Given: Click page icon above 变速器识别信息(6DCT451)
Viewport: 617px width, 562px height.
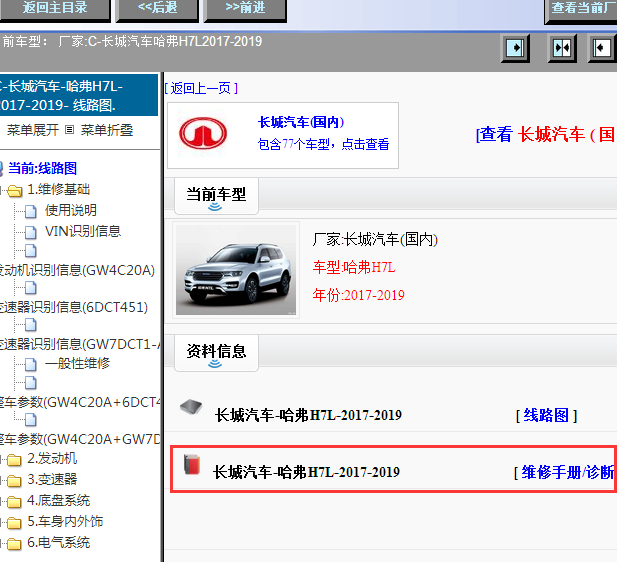Looking at the screenshot, I should (x=31, y=288).
